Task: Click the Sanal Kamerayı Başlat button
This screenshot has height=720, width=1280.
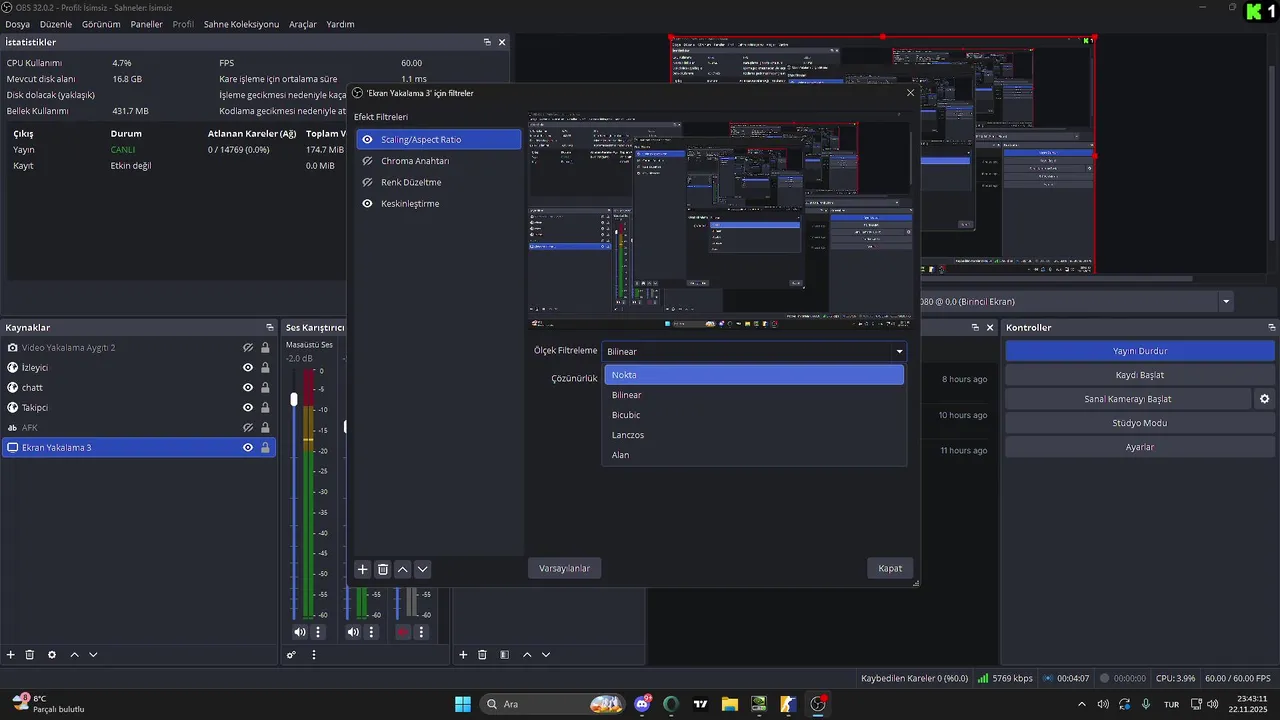Action: click(1128, 399)
